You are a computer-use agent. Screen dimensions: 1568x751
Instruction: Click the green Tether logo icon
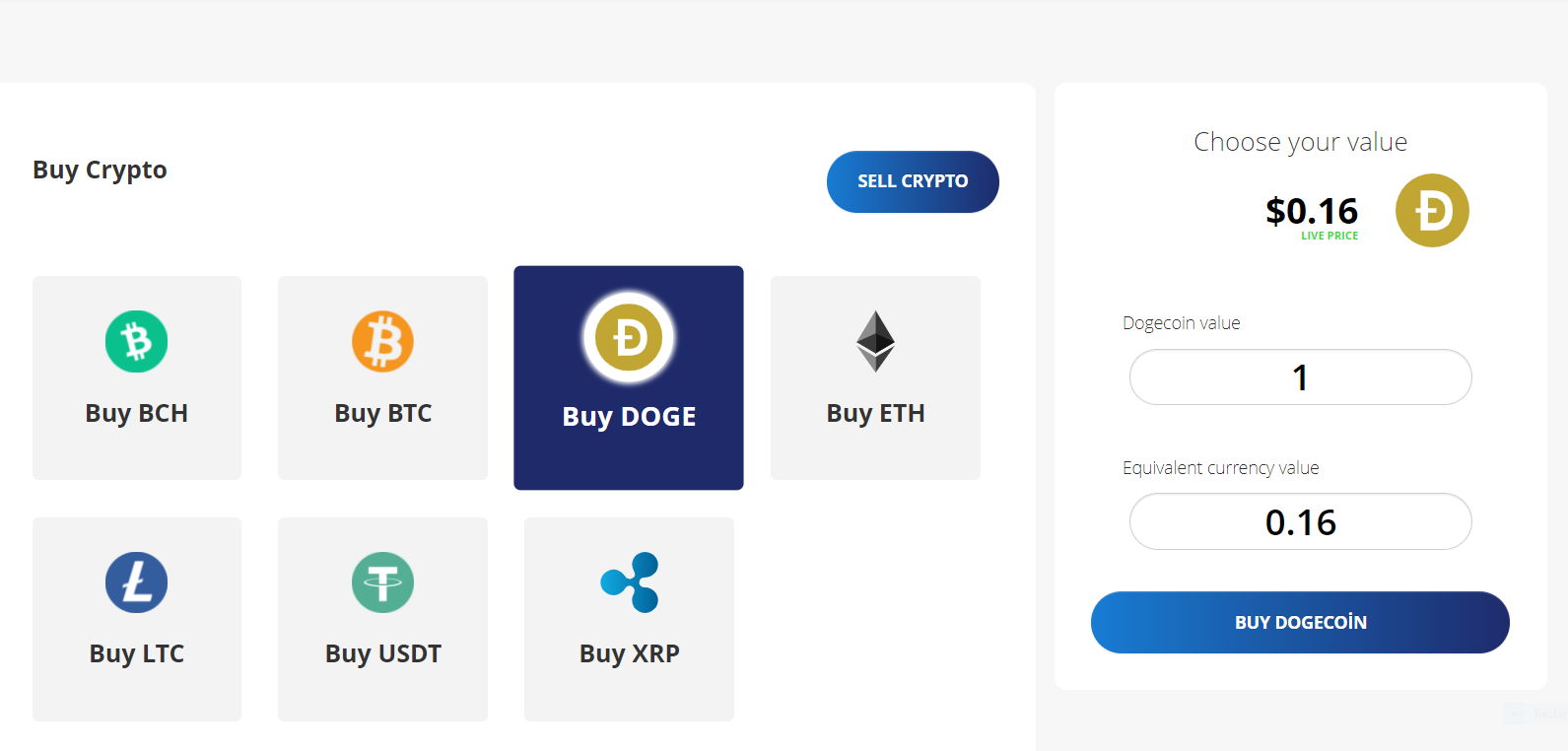[382, 582]
